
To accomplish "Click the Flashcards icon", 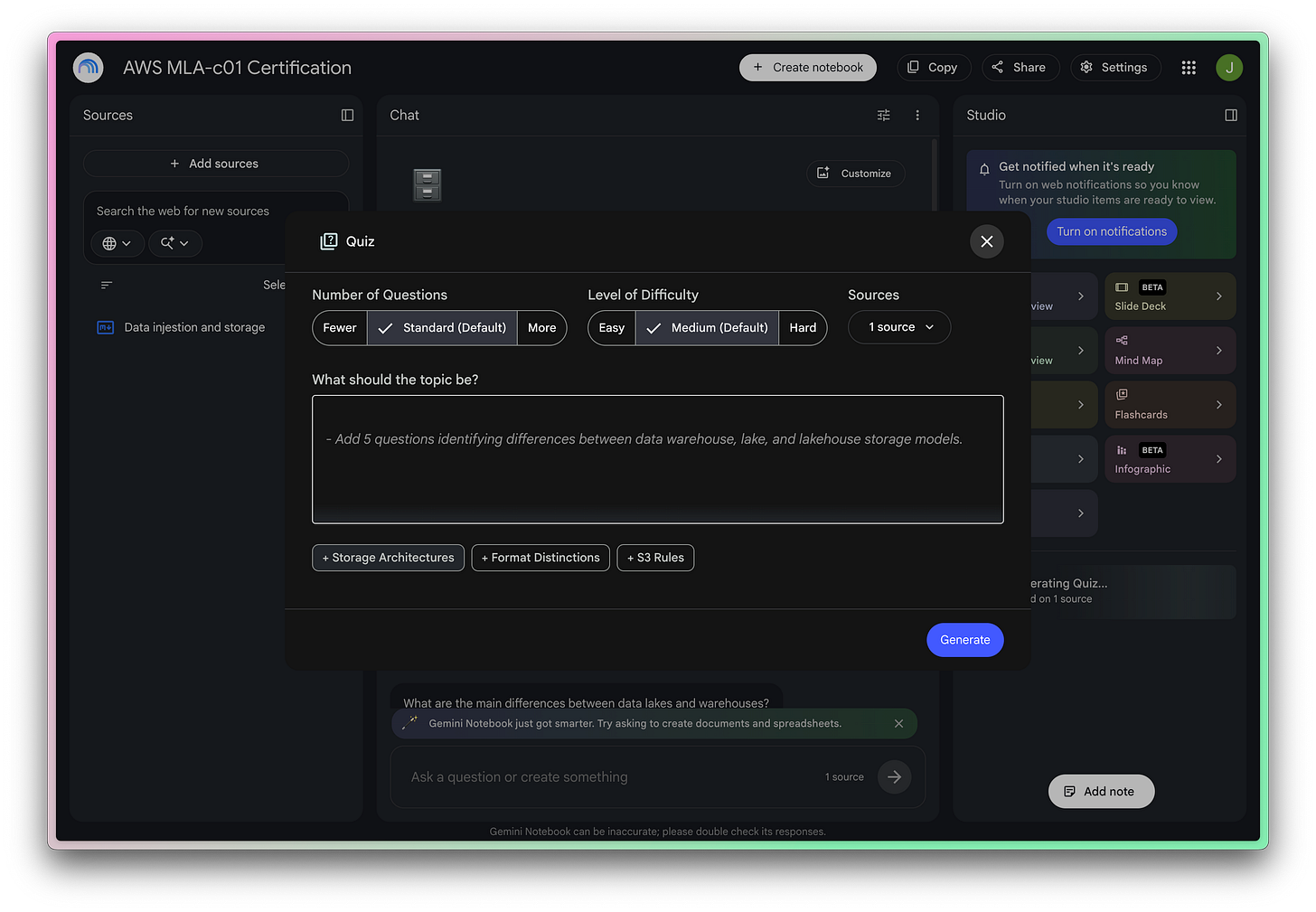I will 1122,395.
